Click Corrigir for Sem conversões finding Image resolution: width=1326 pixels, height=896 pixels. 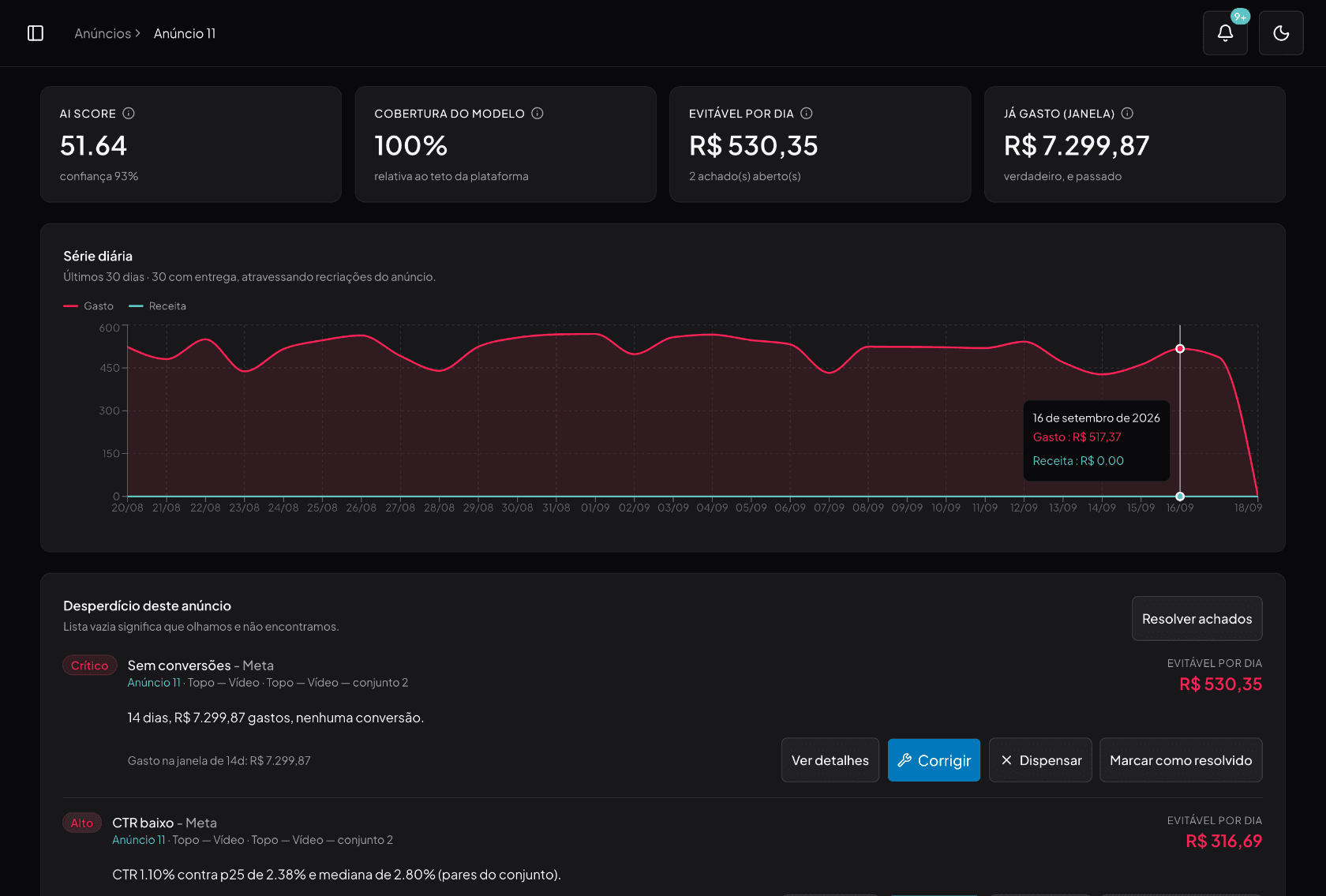[x=934, y=760]
